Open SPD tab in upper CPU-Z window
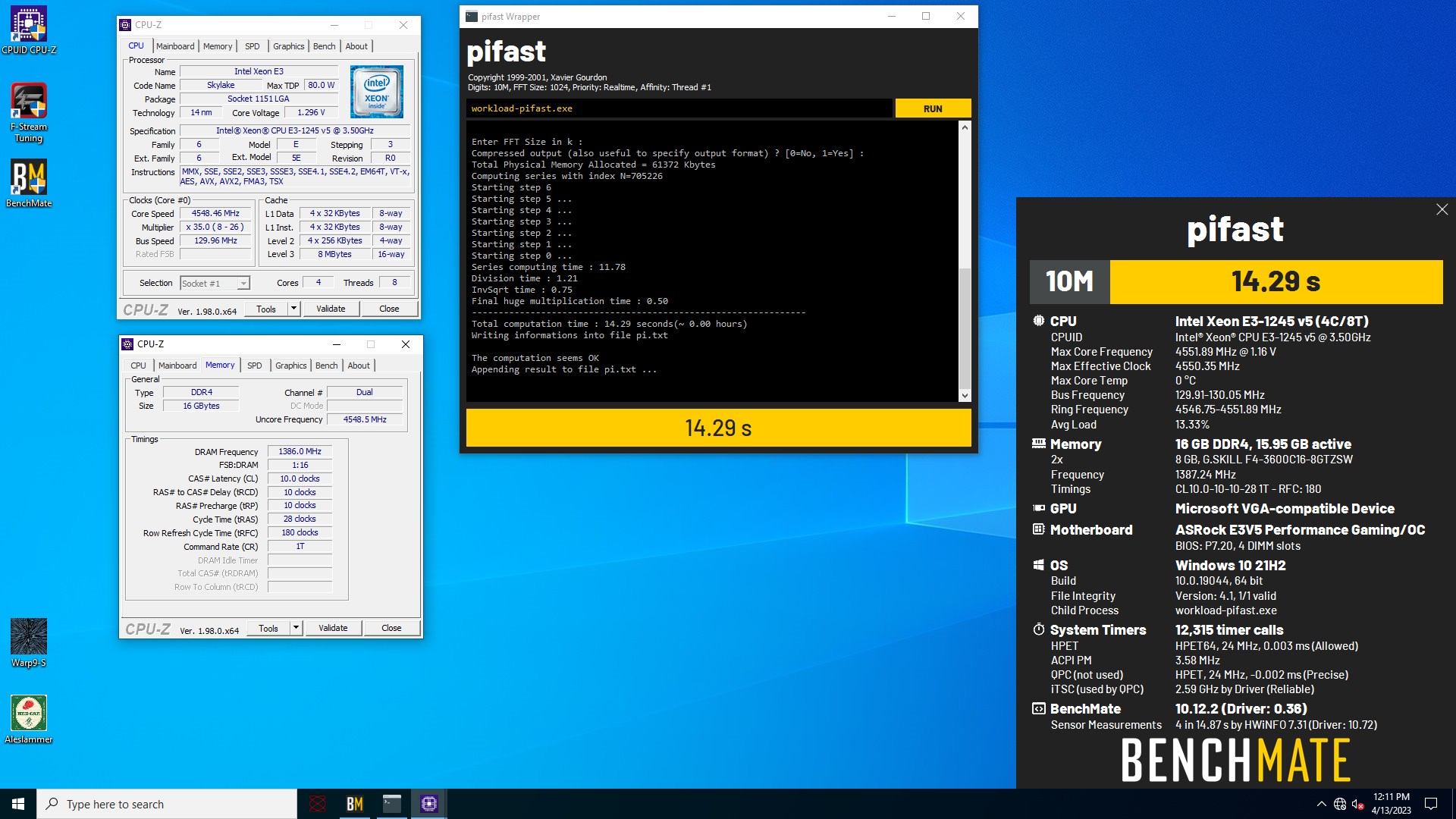This screenshot has height=819, width=1456. (x=253, y=46)
